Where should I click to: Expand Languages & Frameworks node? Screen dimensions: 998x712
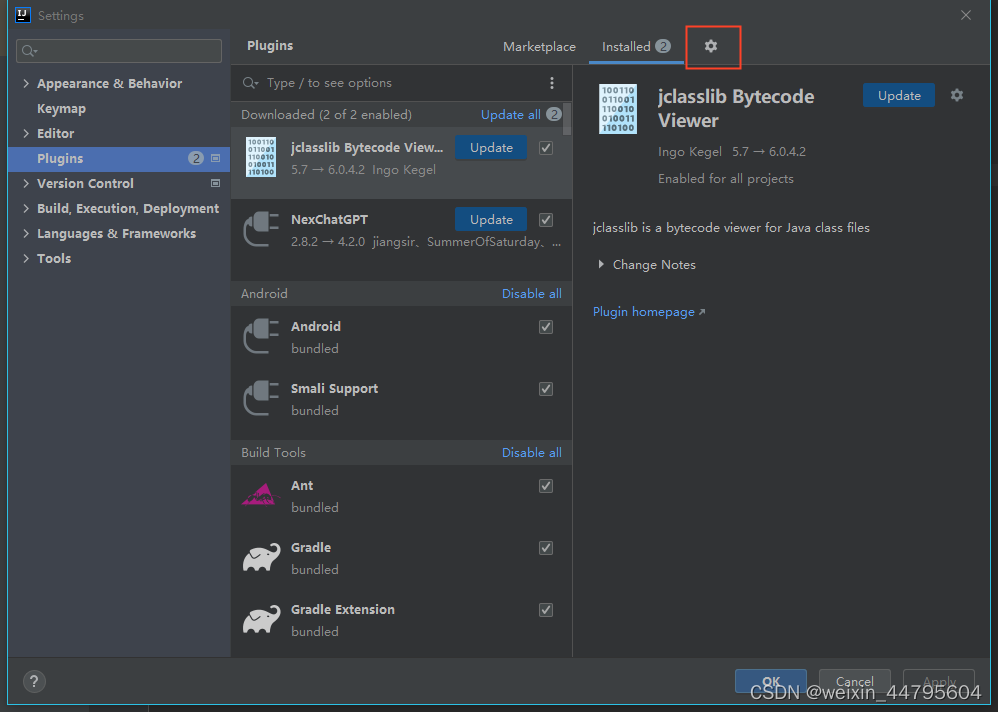26,234
